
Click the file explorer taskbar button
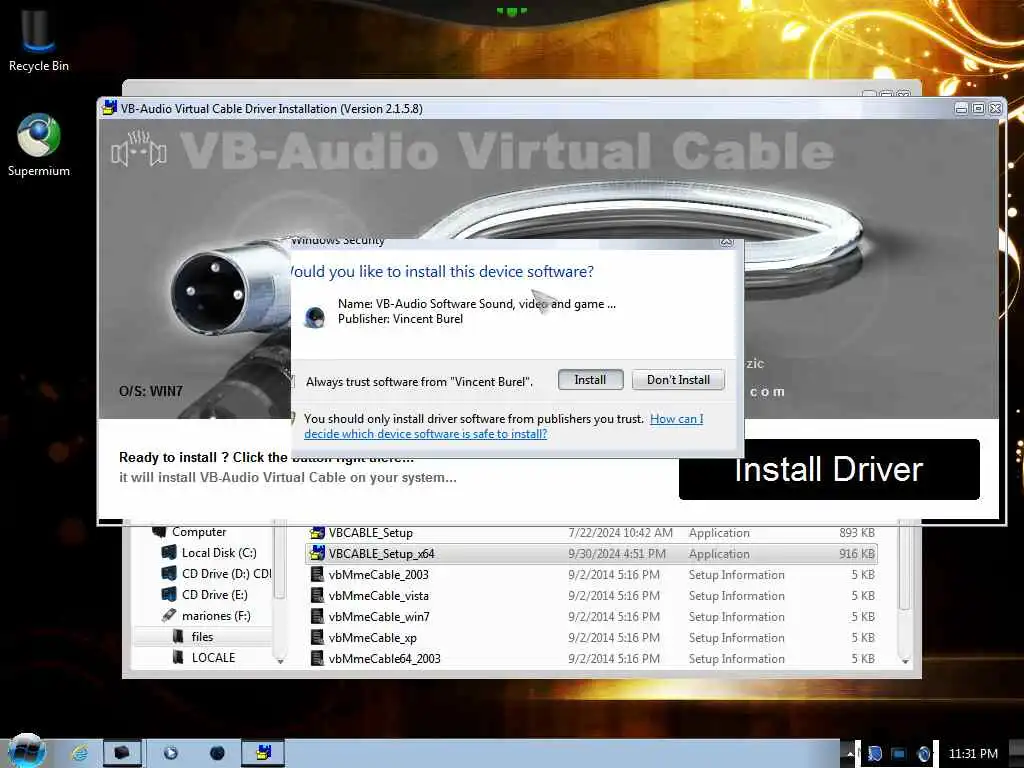[x=122, y=753]
